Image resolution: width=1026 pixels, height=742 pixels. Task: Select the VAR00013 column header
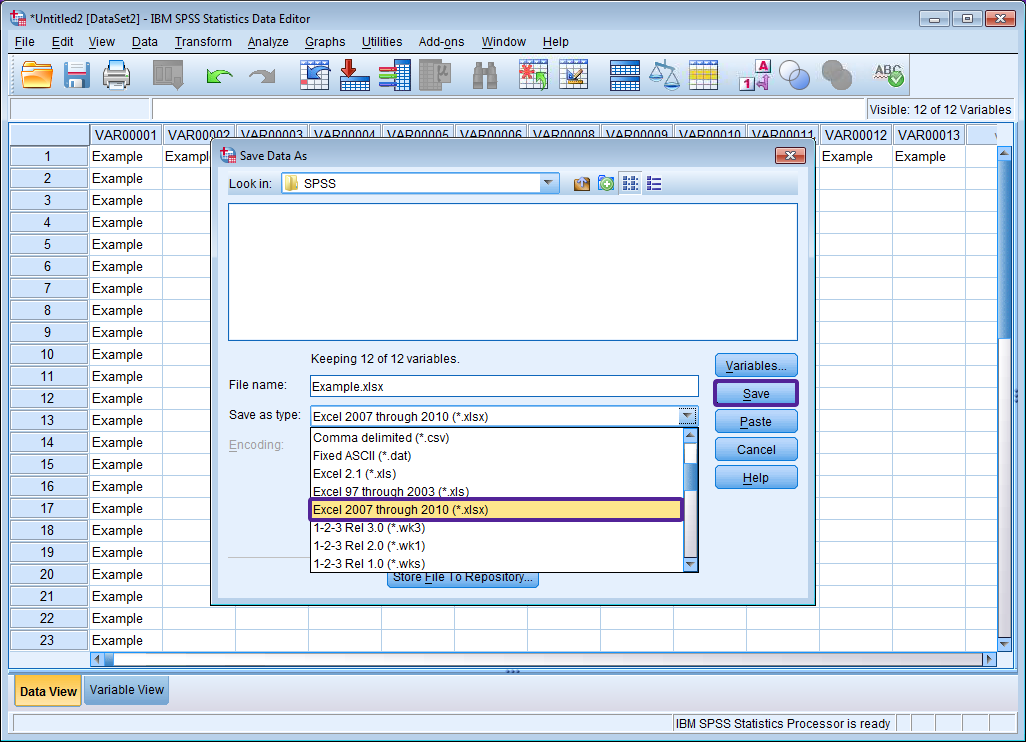pyautogui.click(x=929, y=135)
